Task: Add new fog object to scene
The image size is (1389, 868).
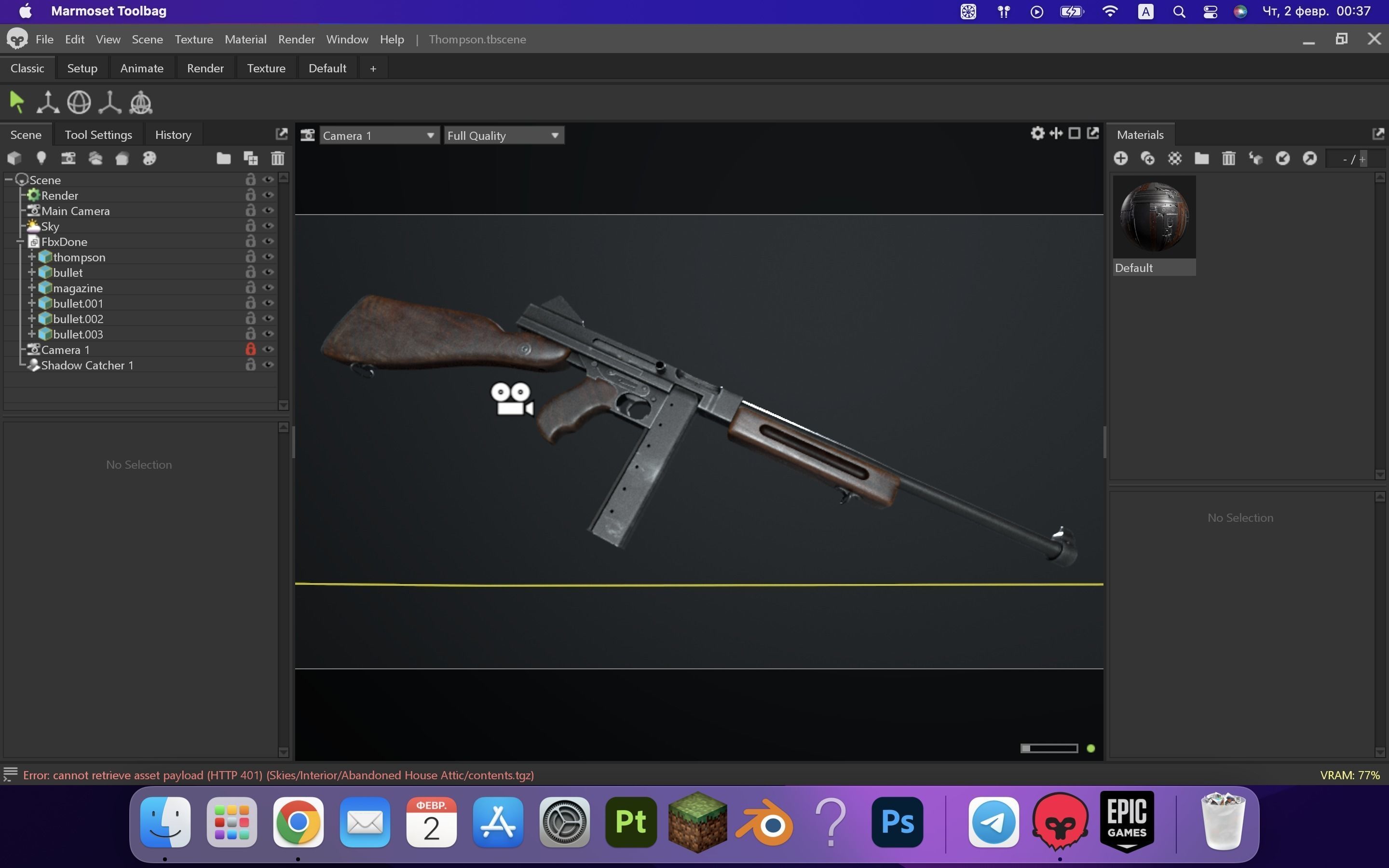Action: [95, 159]
